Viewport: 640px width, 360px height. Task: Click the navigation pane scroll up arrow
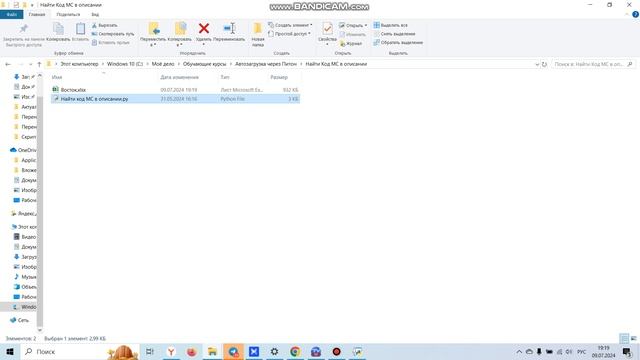pos(40,76)
